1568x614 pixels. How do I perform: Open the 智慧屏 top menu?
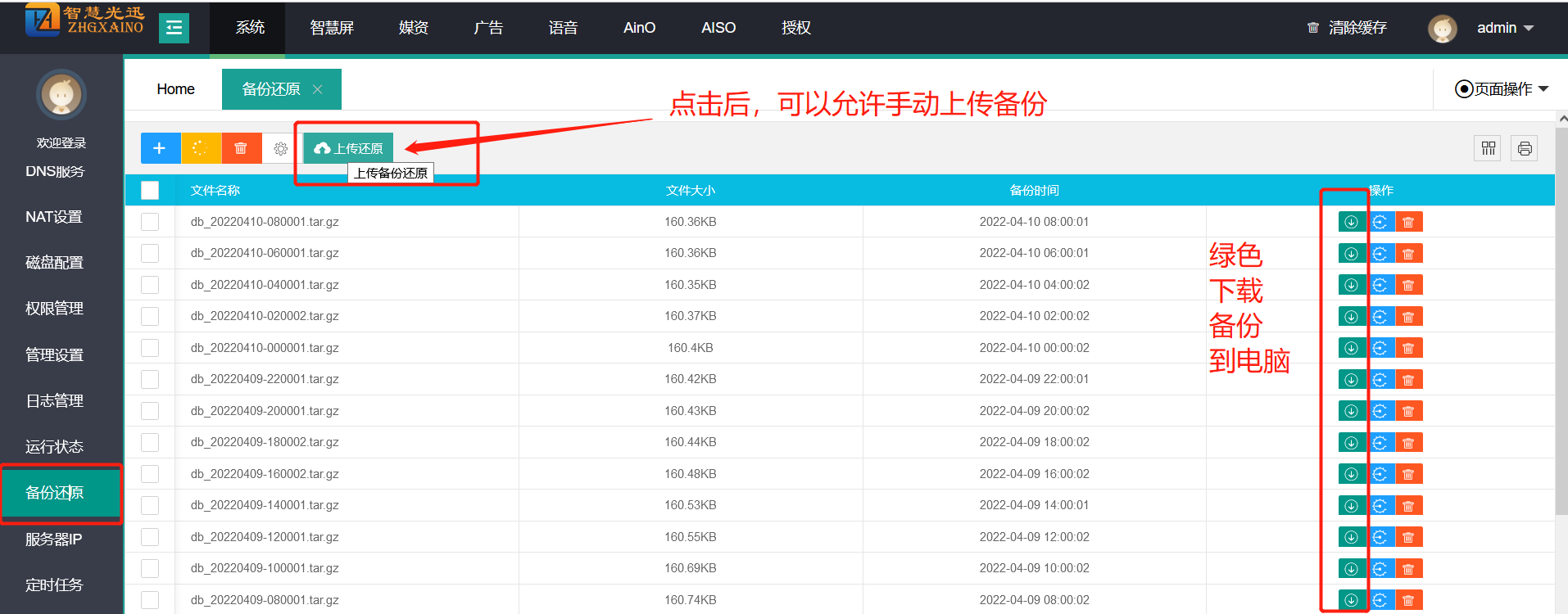coord(332,28)
